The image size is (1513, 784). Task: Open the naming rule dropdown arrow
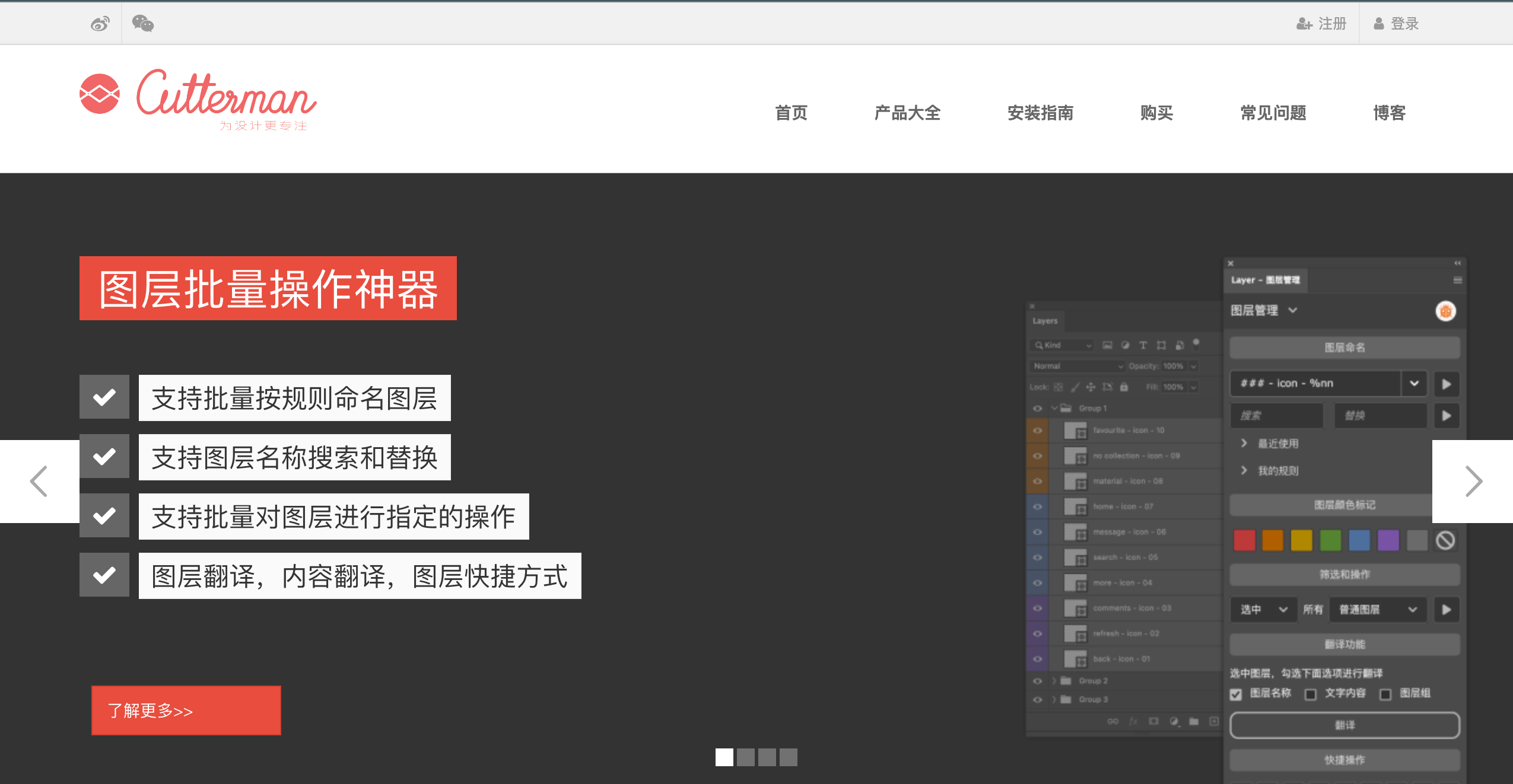[x=1415, y=384]
